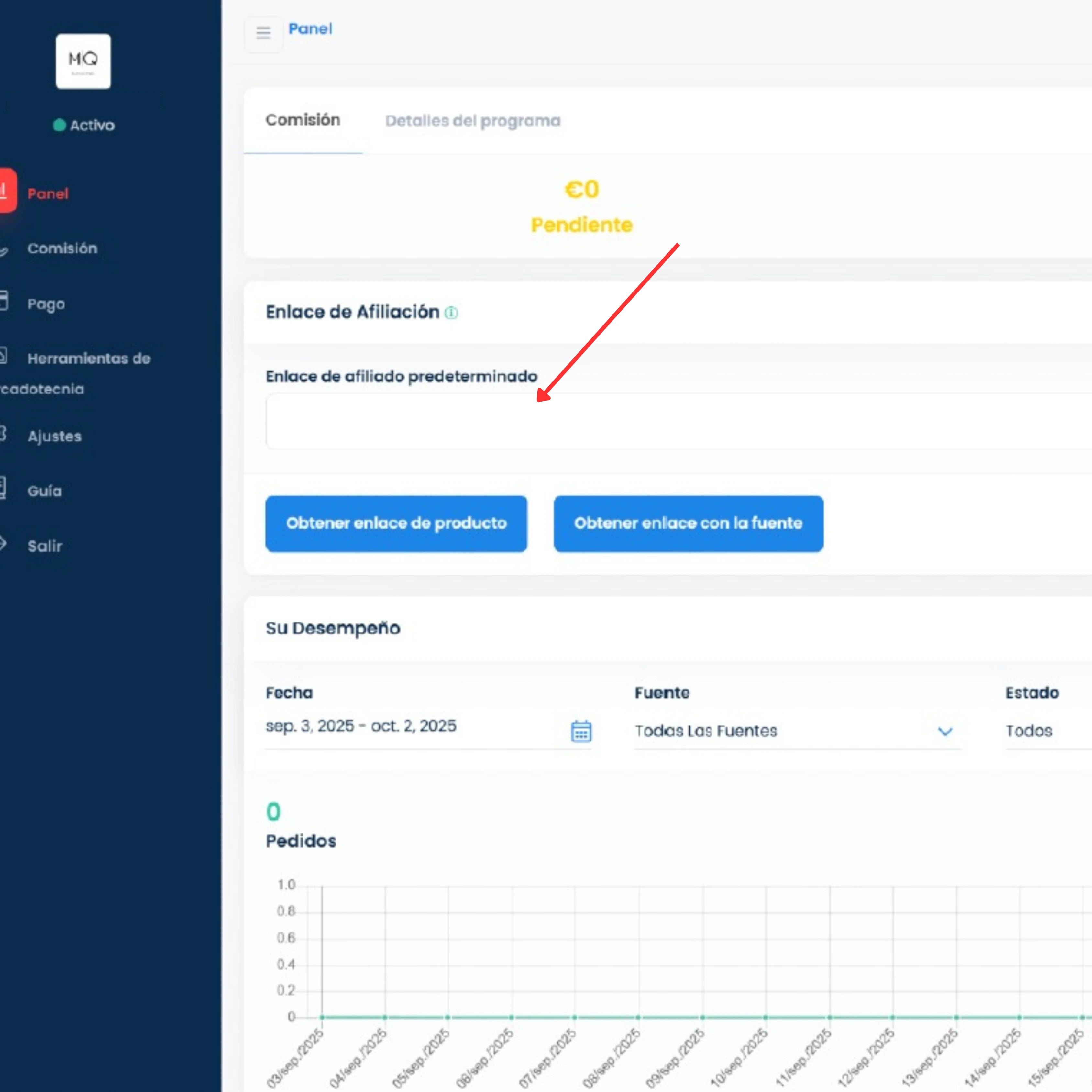Click the MQ logo thumbnail
Viewport: 1092px width, 1092px height.
pos(83,61)
